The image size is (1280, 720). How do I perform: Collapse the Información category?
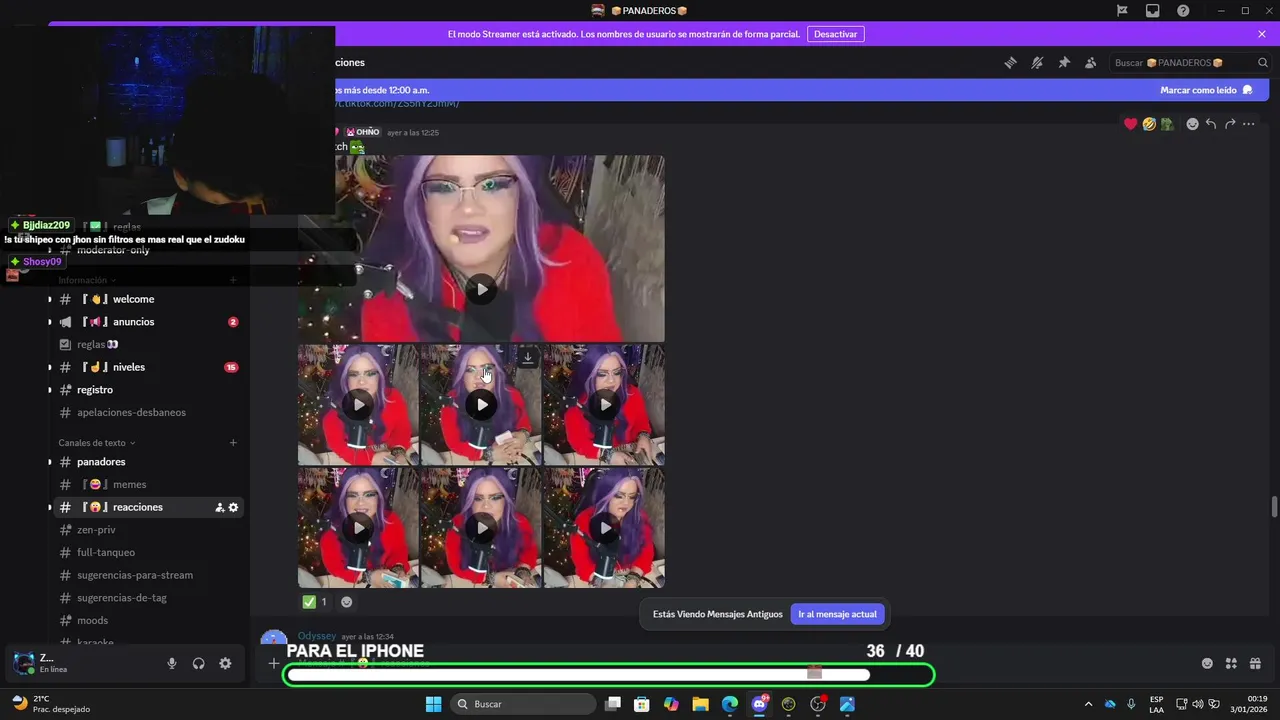[87, 280]
